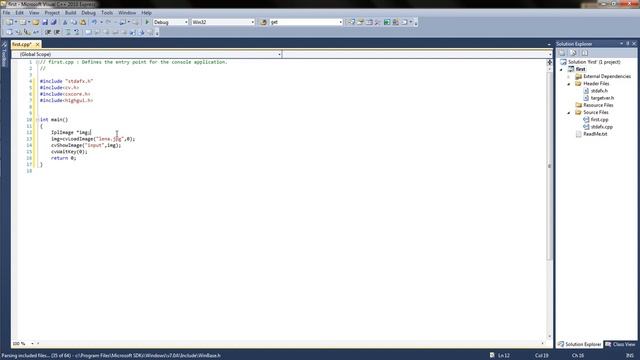Select the first.cpp editor tab
Viewport: 640px width, 360px height.
(22, 44)
